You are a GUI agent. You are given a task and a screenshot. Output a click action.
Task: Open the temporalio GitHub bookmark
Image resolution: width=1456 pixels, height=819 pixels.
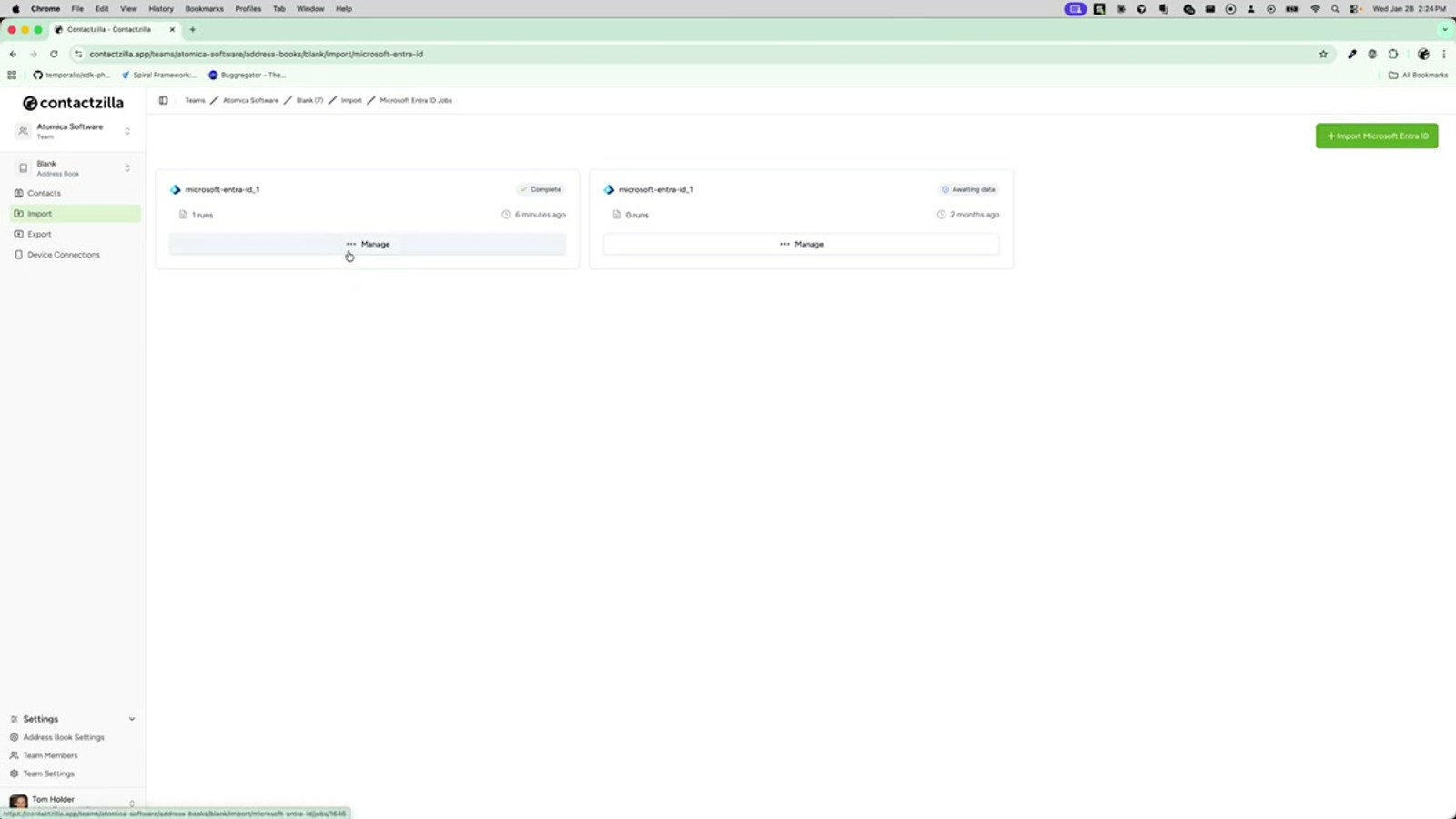click(71, 75)
